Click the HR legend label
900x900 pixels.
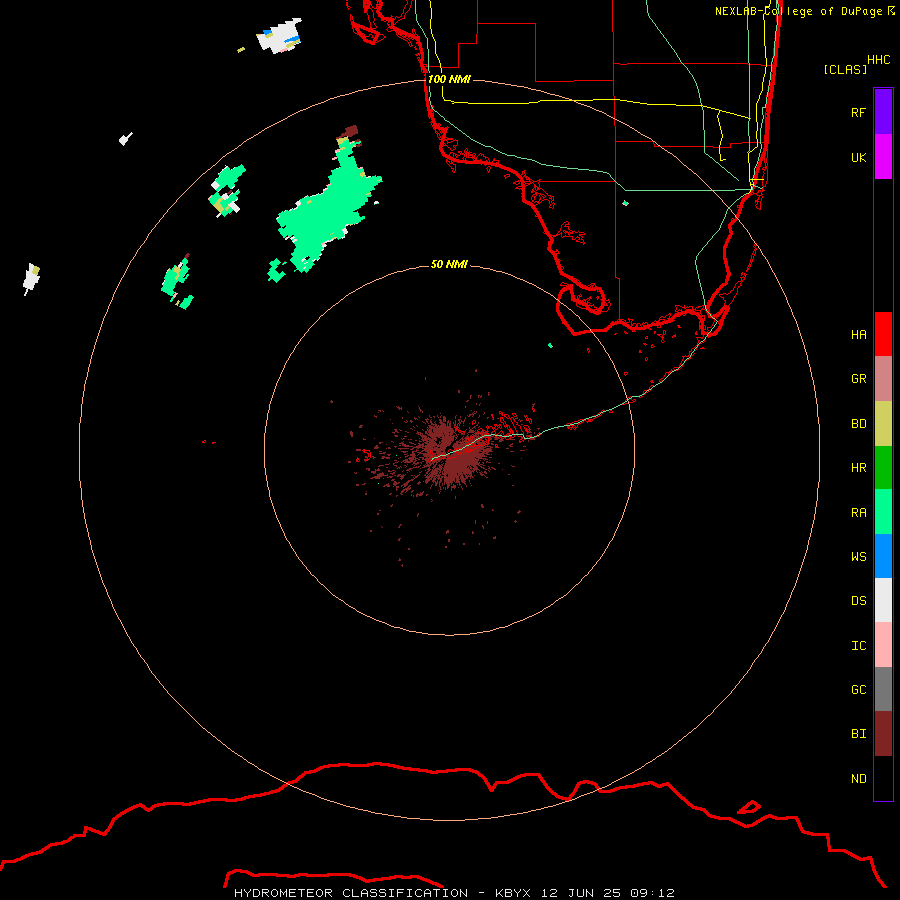click(859, 468)
